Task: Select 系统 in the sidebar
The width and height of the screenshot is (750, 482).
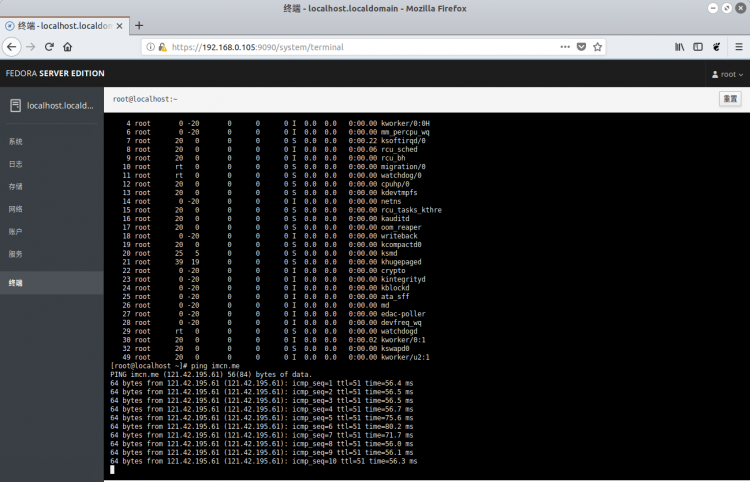Action: click(16, 142)
